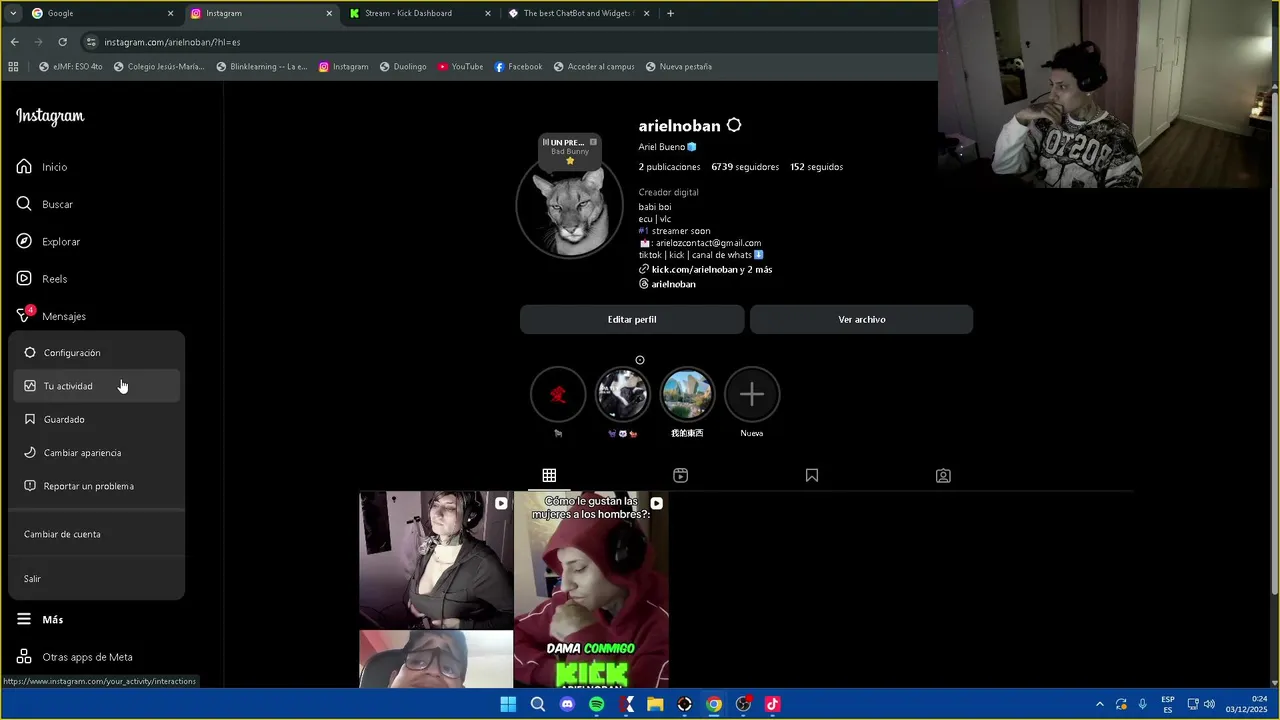Open Google Chrome from taskbar
Image resolution: width=1280 pixels, height=720 pixels.
714,704
